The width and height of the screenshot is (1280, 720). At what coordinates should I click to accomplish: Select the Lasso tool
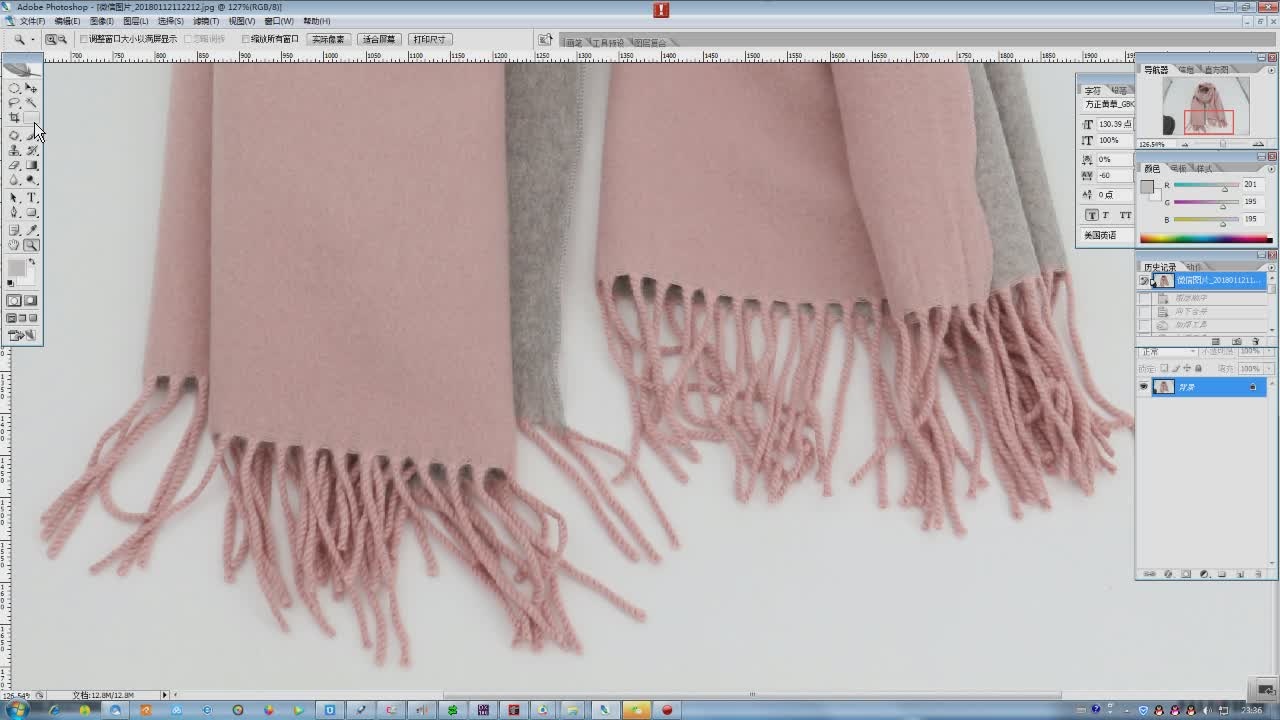click(14, 103)
